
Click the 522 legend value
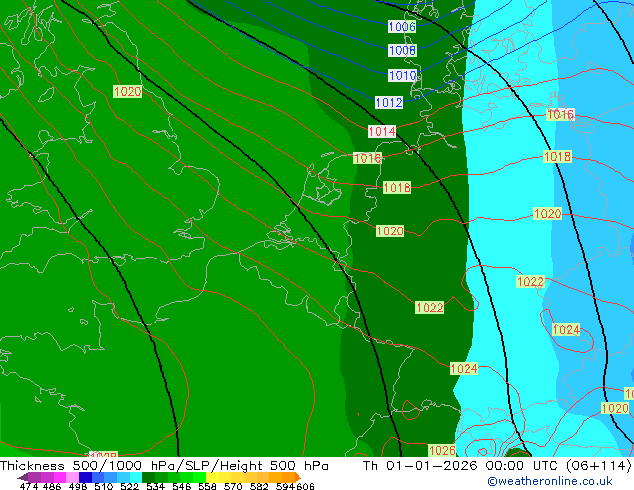pos(129,486)
